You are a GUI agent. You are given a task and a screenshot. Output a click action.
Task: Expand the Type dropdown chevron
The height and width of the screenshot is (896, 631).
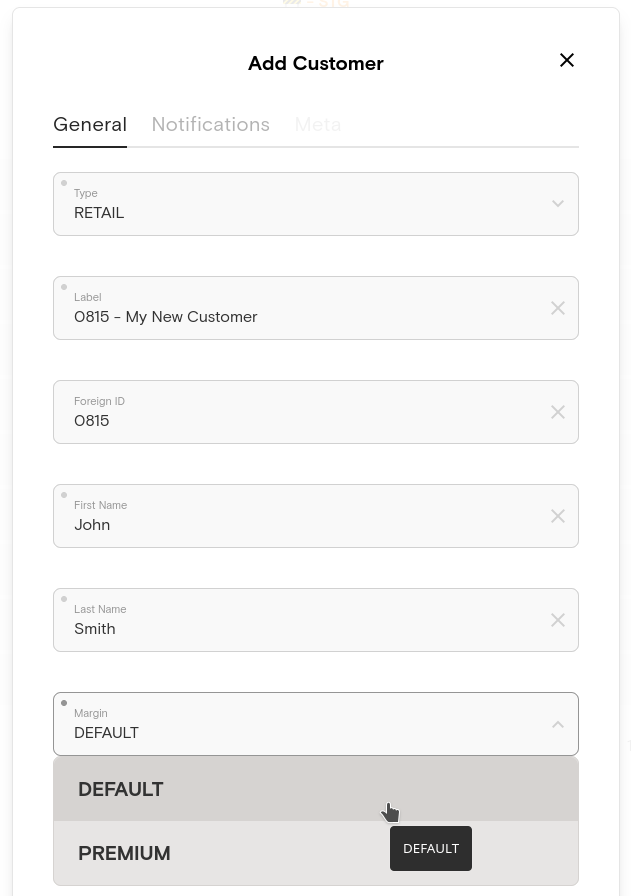558,204
